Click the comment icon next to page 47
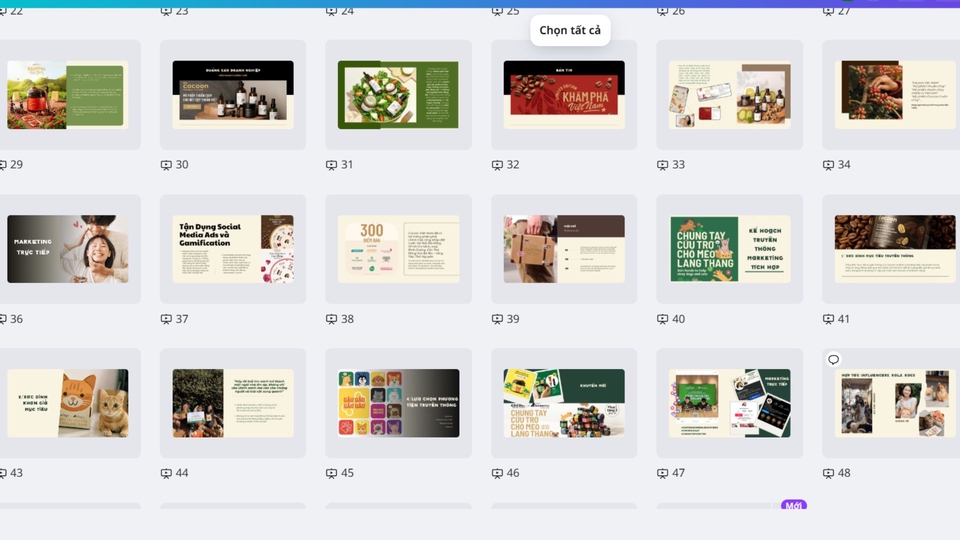Viewport: 960px width, 540px height. [662, 473]
